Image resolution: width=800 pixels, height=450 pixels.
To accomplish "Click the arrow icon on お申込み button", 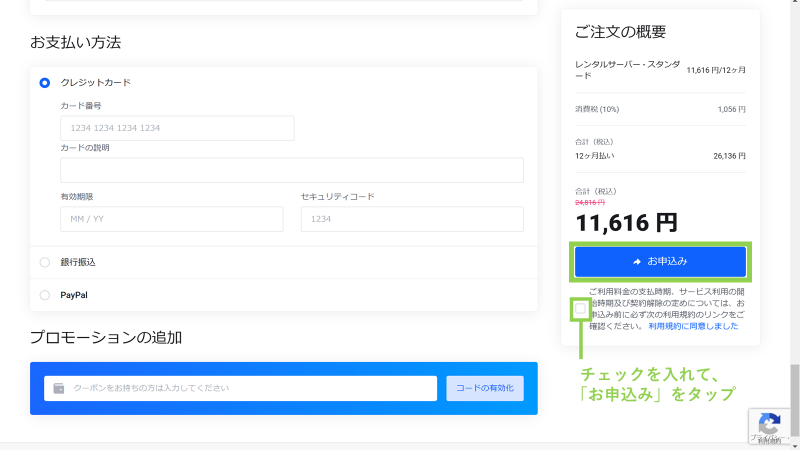I will [637, 262].
